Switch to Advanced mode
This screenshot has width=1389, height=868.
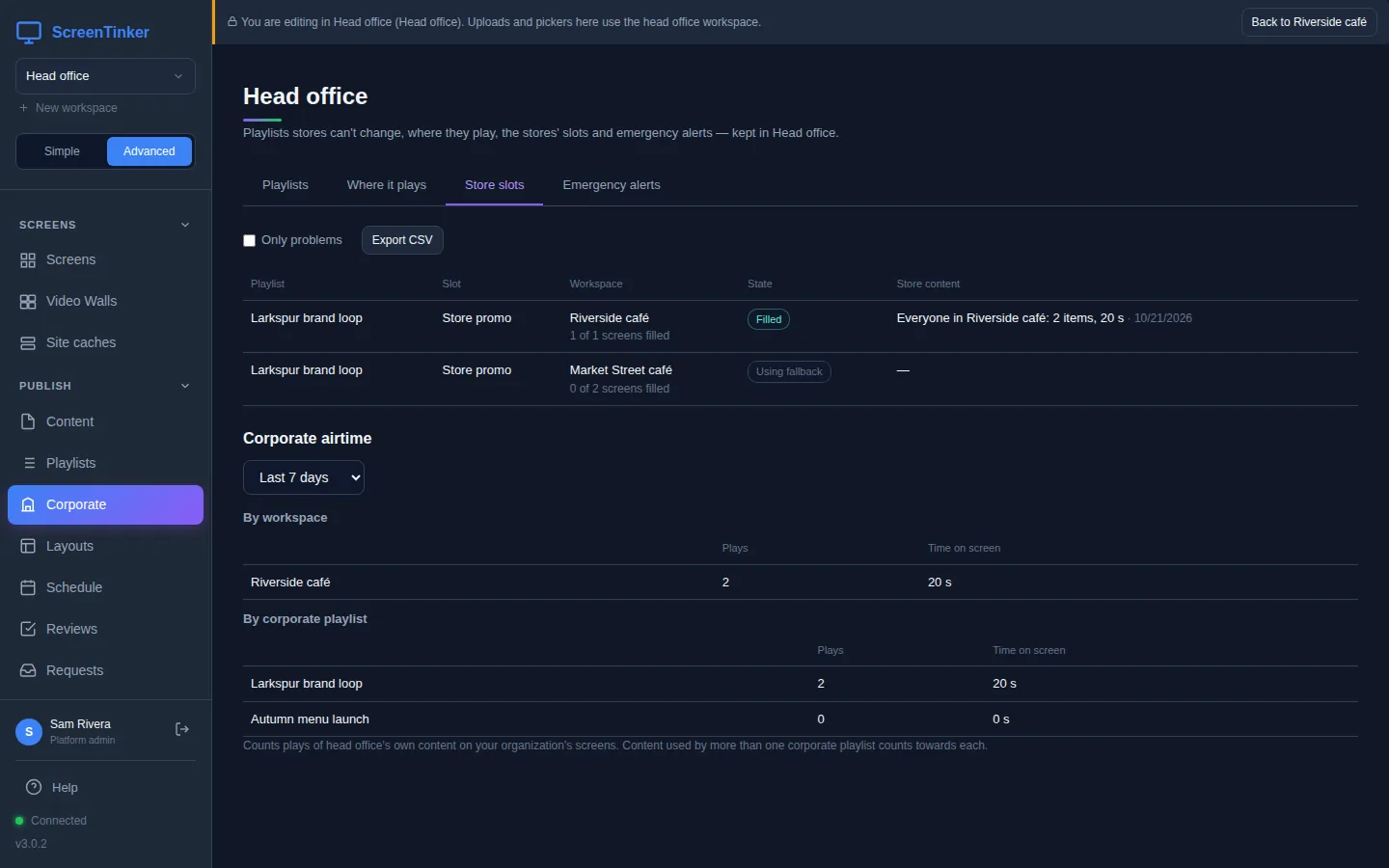click(x=150, y=151)
